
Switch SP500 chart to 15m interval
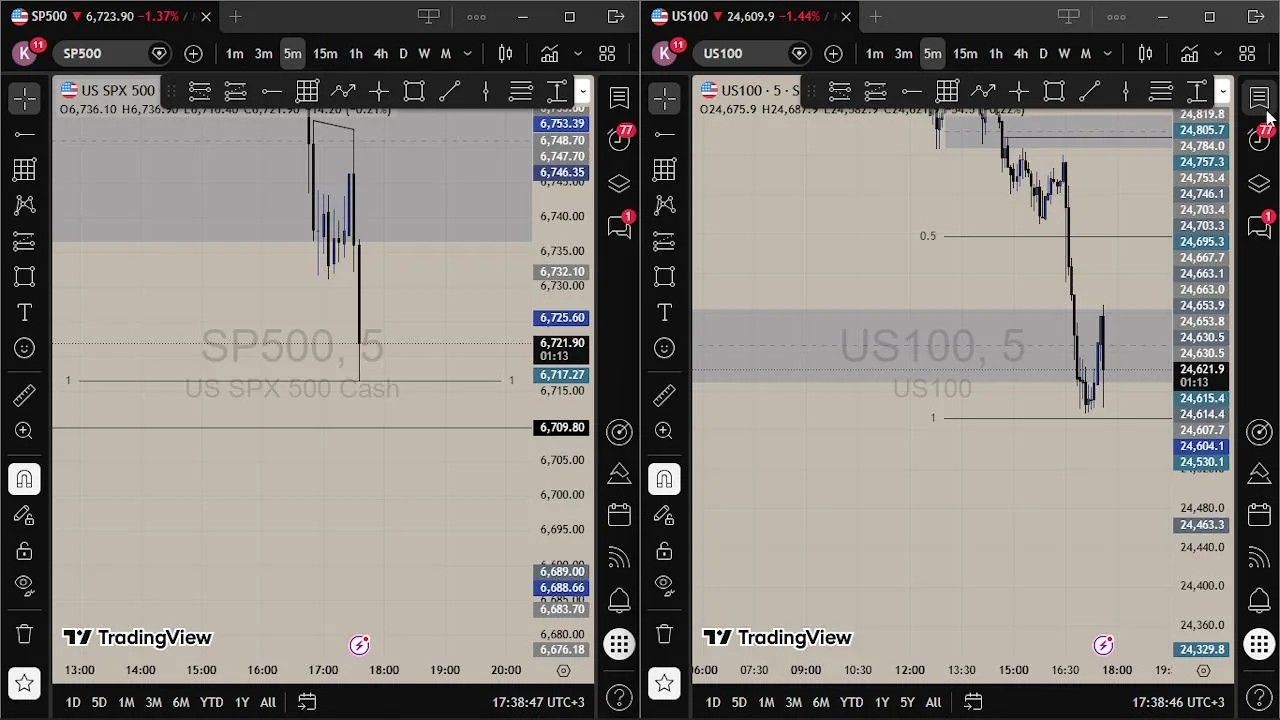(x=325, y=54)
